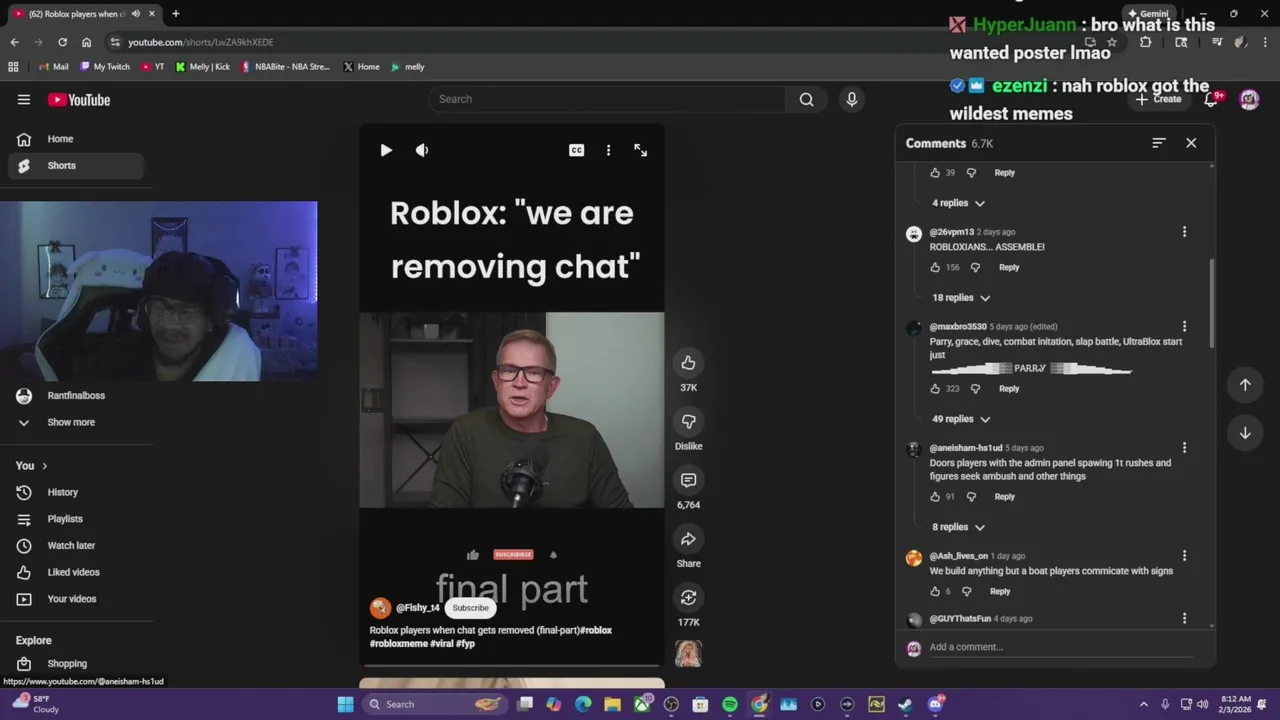Mute the Short's volume
The width and height of the screenshot is (1280, 720).
[x=422, y=150]
